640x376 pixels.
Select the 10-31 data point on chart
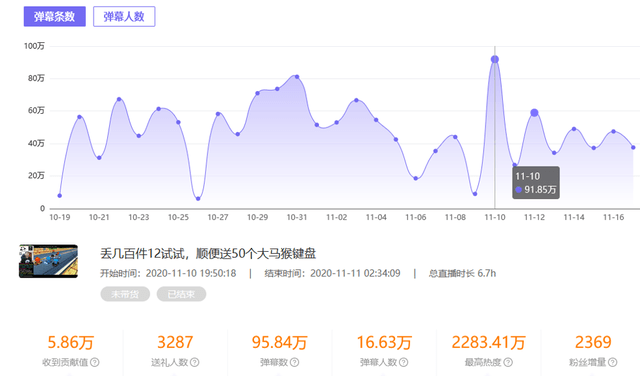(297, 77)
